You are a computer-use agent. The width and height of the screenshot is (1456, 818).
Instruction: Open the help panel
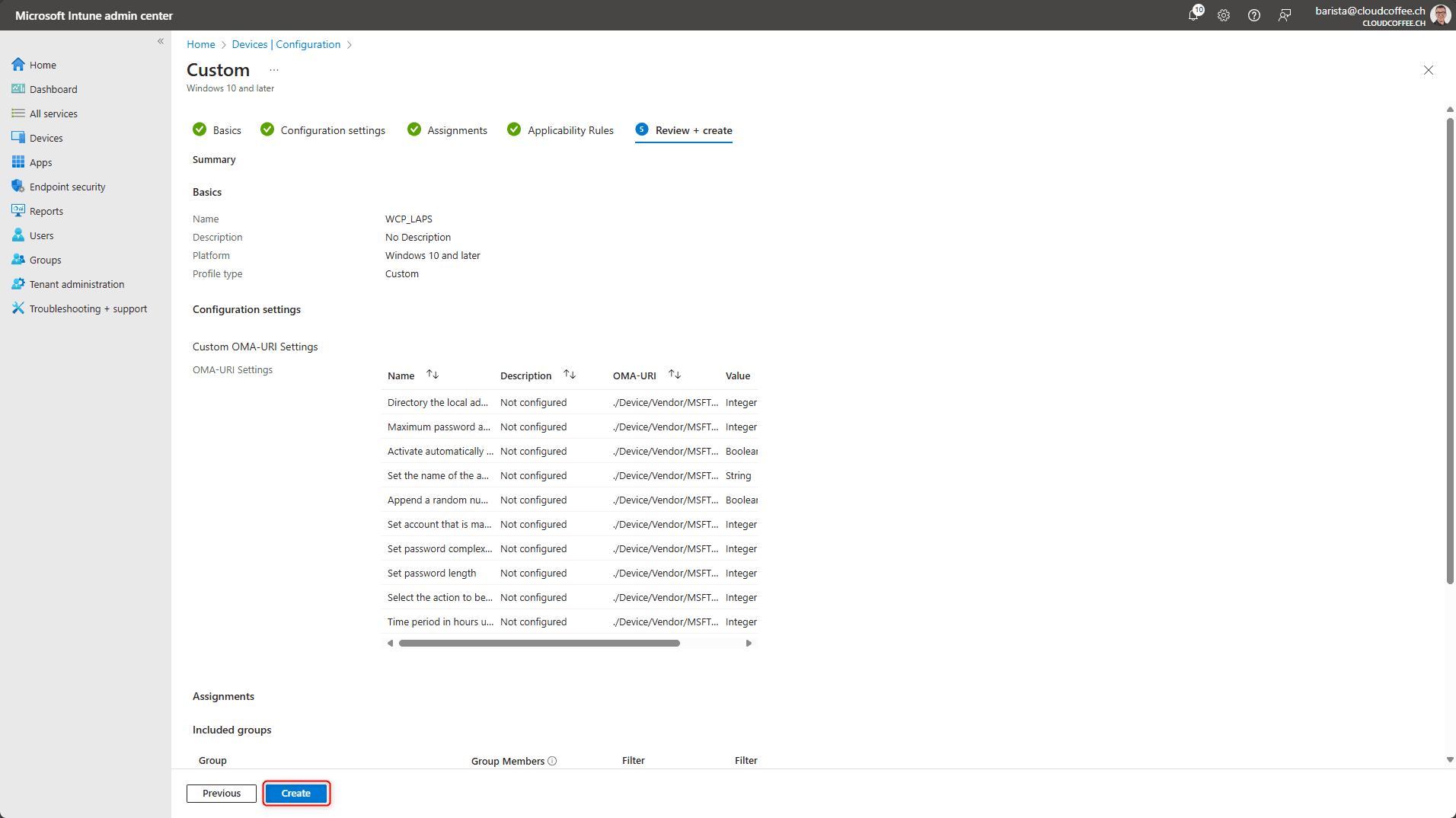tap(1254, 15)
